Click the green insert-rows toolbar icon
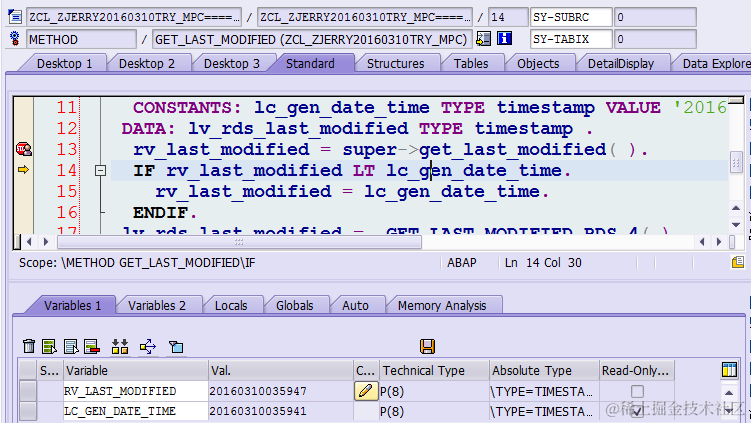This screenshot has height=423, width=751. pos(49,346)
